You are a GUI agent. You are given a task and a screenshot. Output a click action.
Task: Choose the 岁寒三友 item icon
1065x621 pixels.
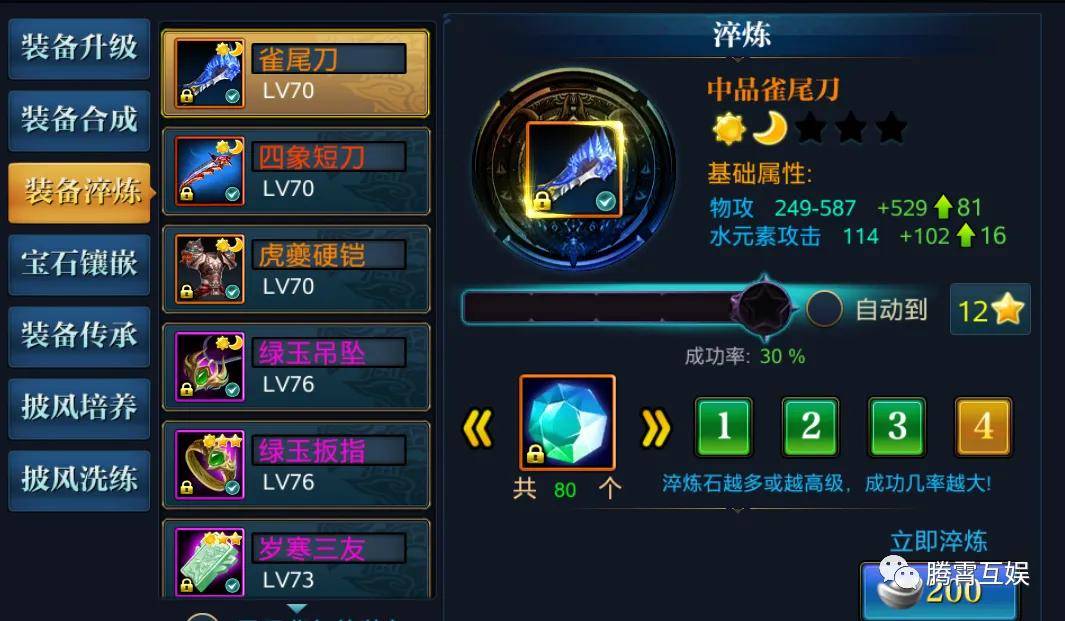(x=210, y=562)
